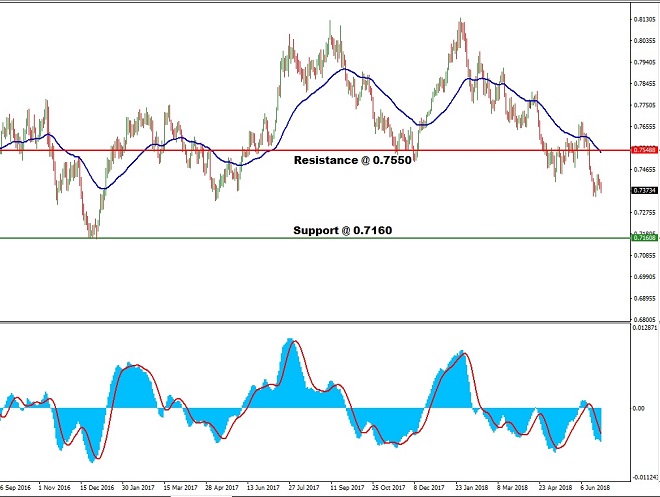The image size is (660, 497).
Task: Click the 15 Mar 2017 date label
Action: coord(180,488)
